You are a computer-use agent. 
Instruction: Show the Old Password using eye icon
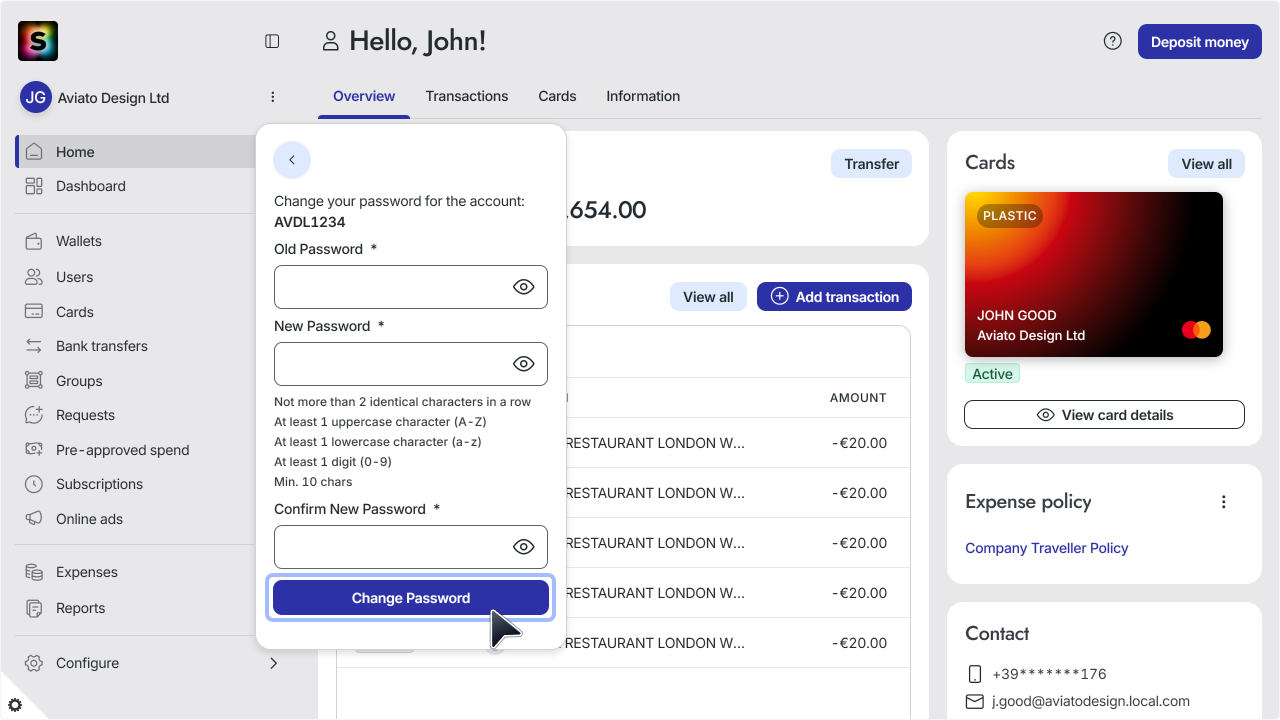coord(523,287)
